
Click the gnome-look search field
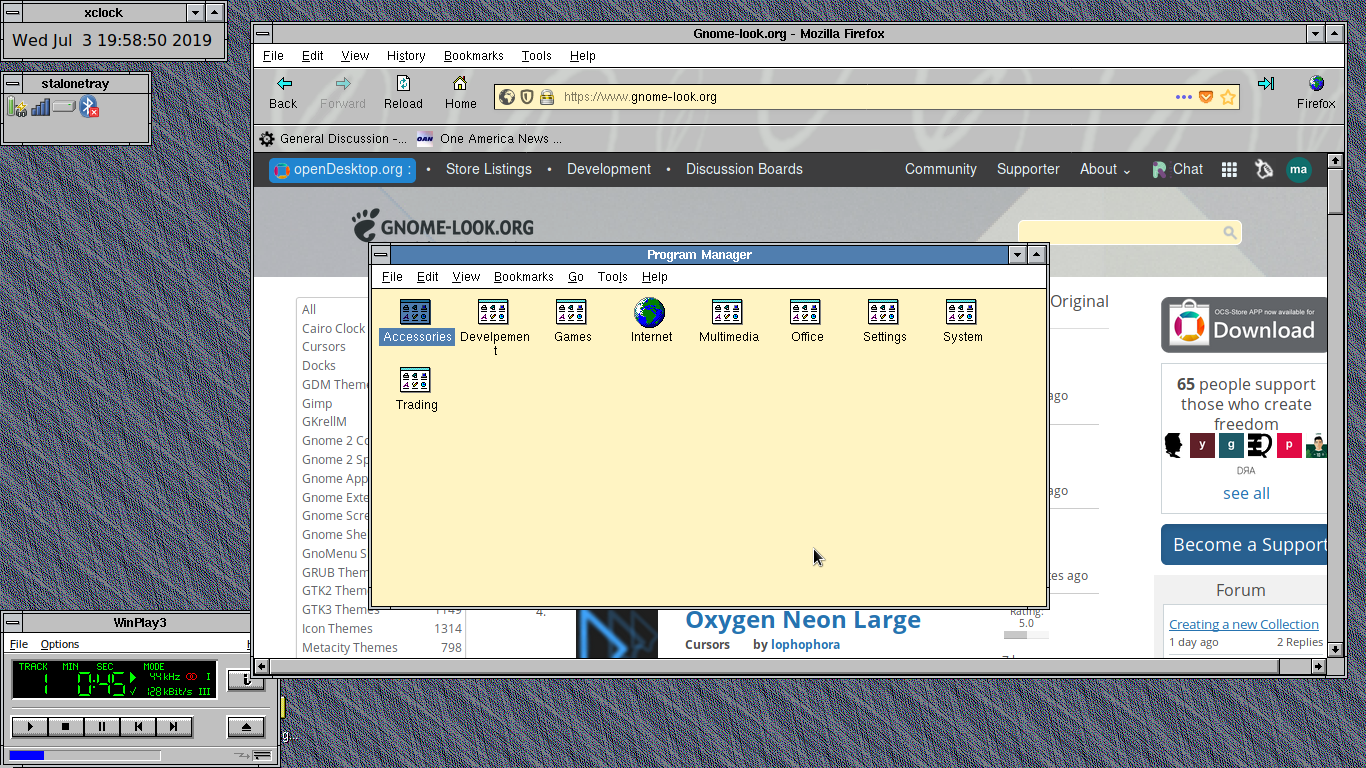point(1129,232)
